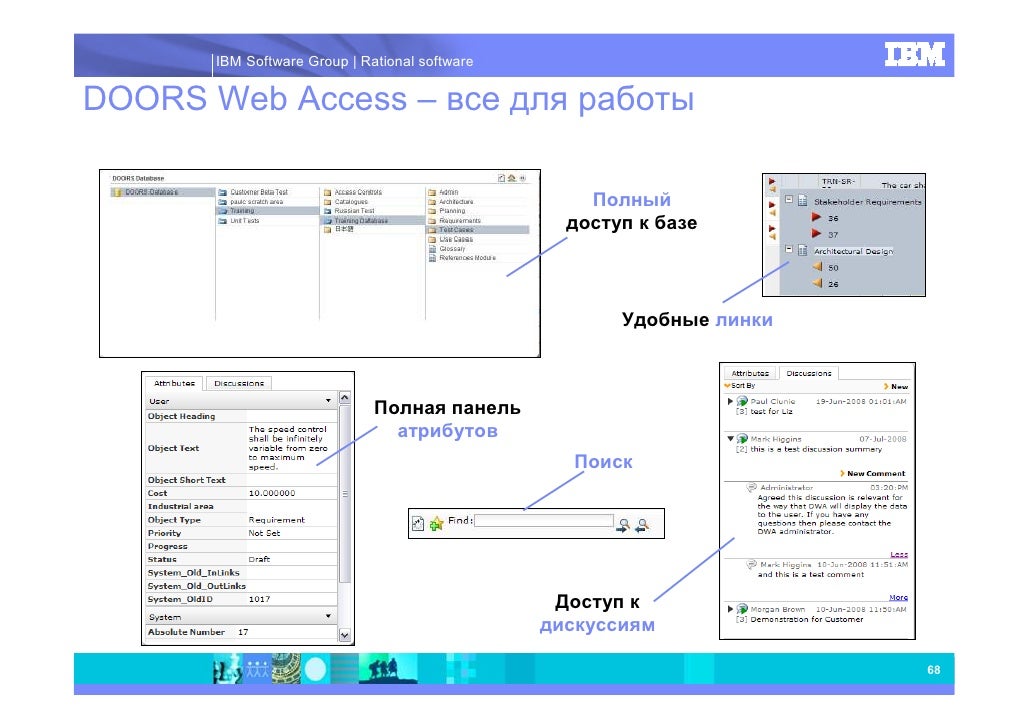
Task: Click the discussion bubble icon beside Morgan Brown
Action: pos(742,609)
